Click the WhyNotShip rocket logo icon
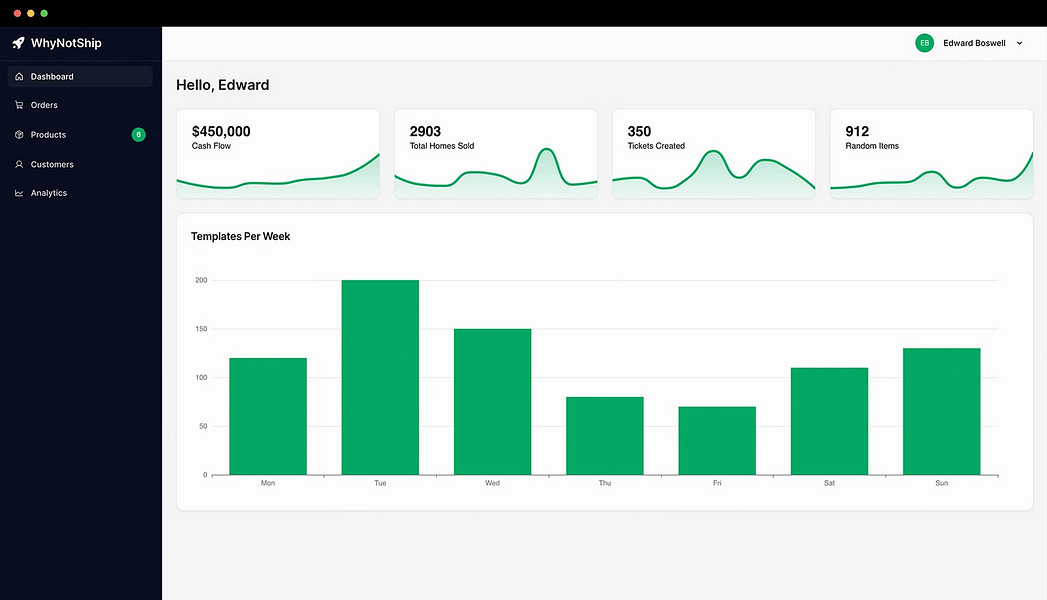The image size is (1047, 600). coord(18,43)
